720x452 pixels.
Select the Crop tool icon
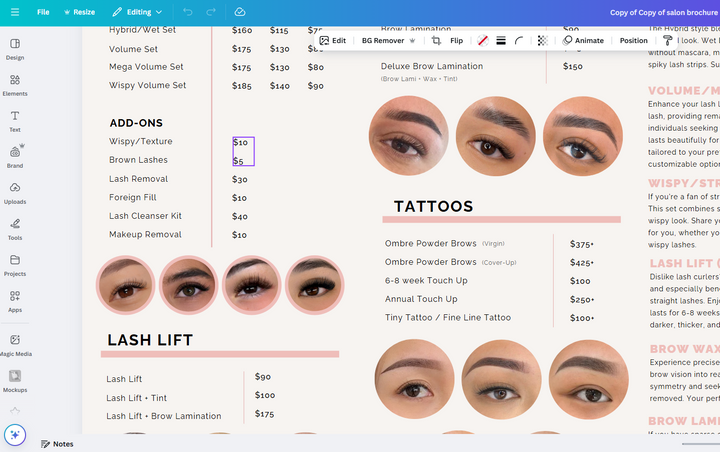click(436, 41)
